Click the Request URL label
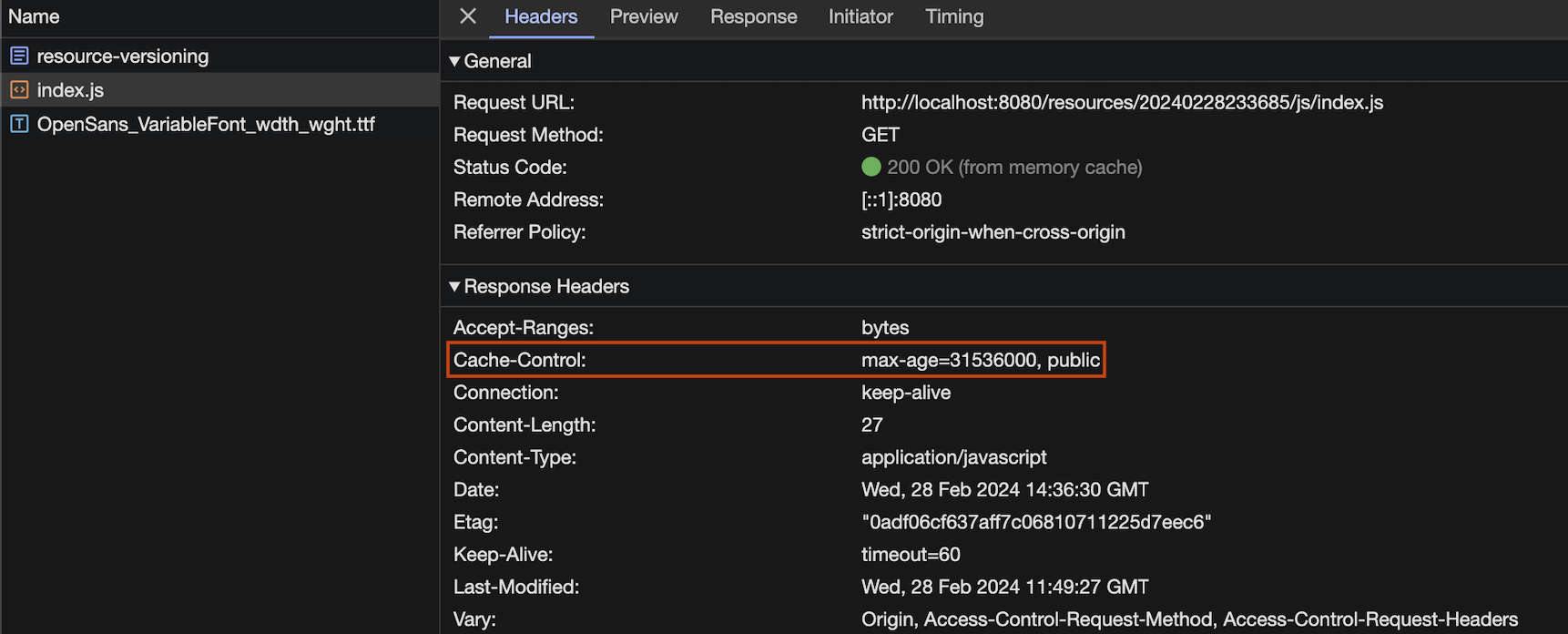Screen dimensions: 1568x634 (514, 102)
